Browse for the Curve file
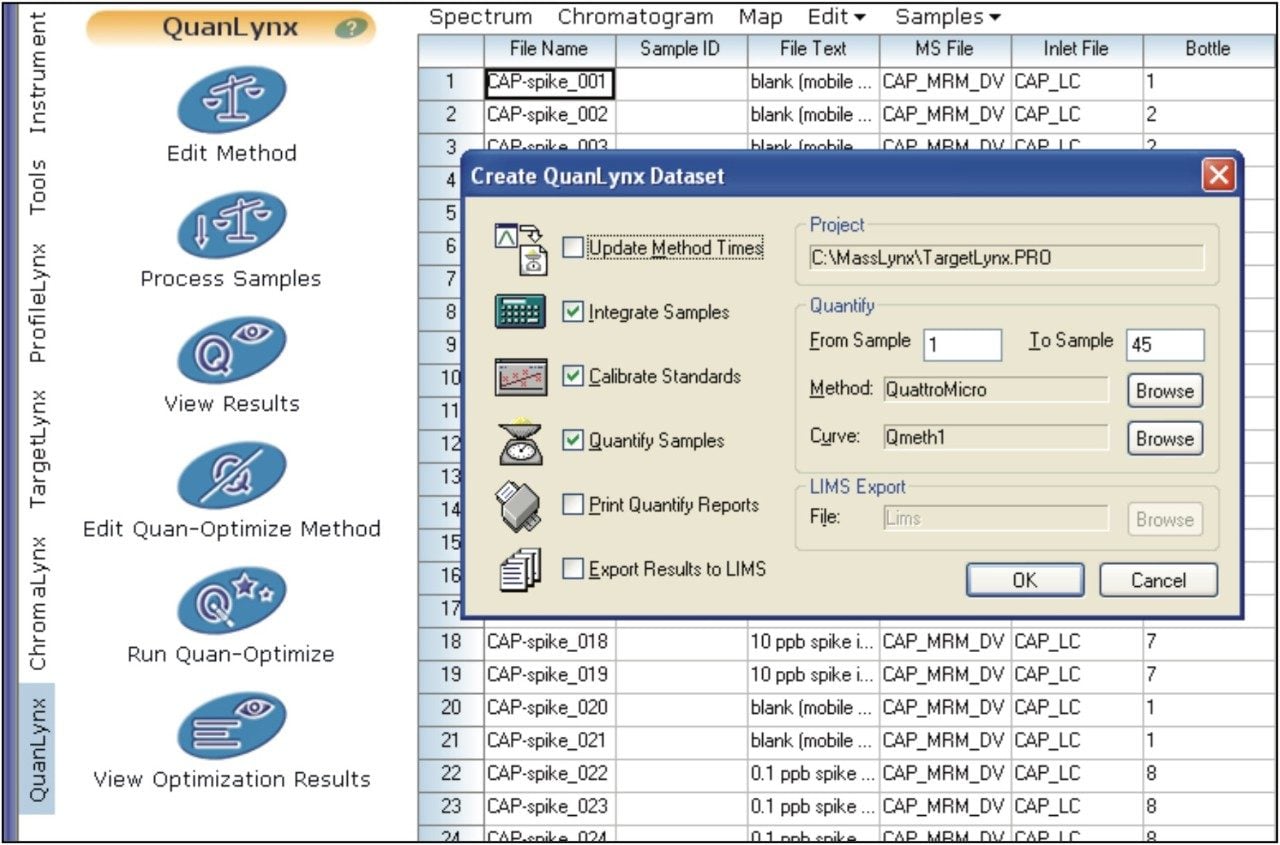 pyautogui.click(x=1165, y=438)
